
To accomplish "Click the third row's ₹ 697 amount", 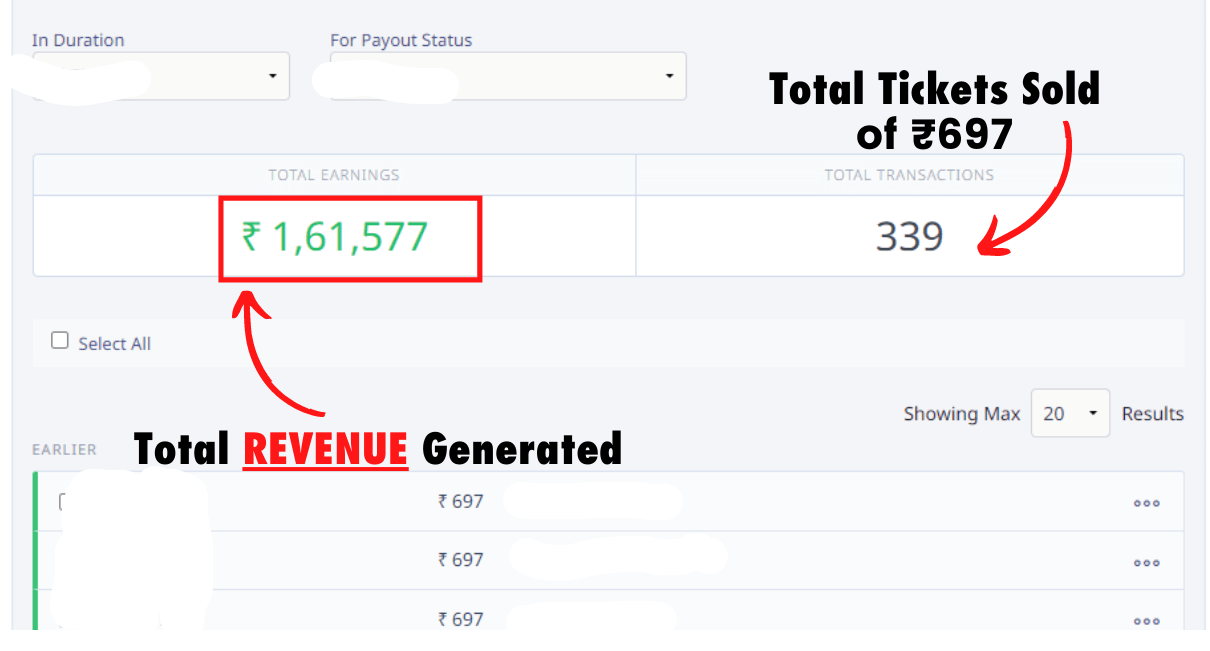I will point(460,619).
